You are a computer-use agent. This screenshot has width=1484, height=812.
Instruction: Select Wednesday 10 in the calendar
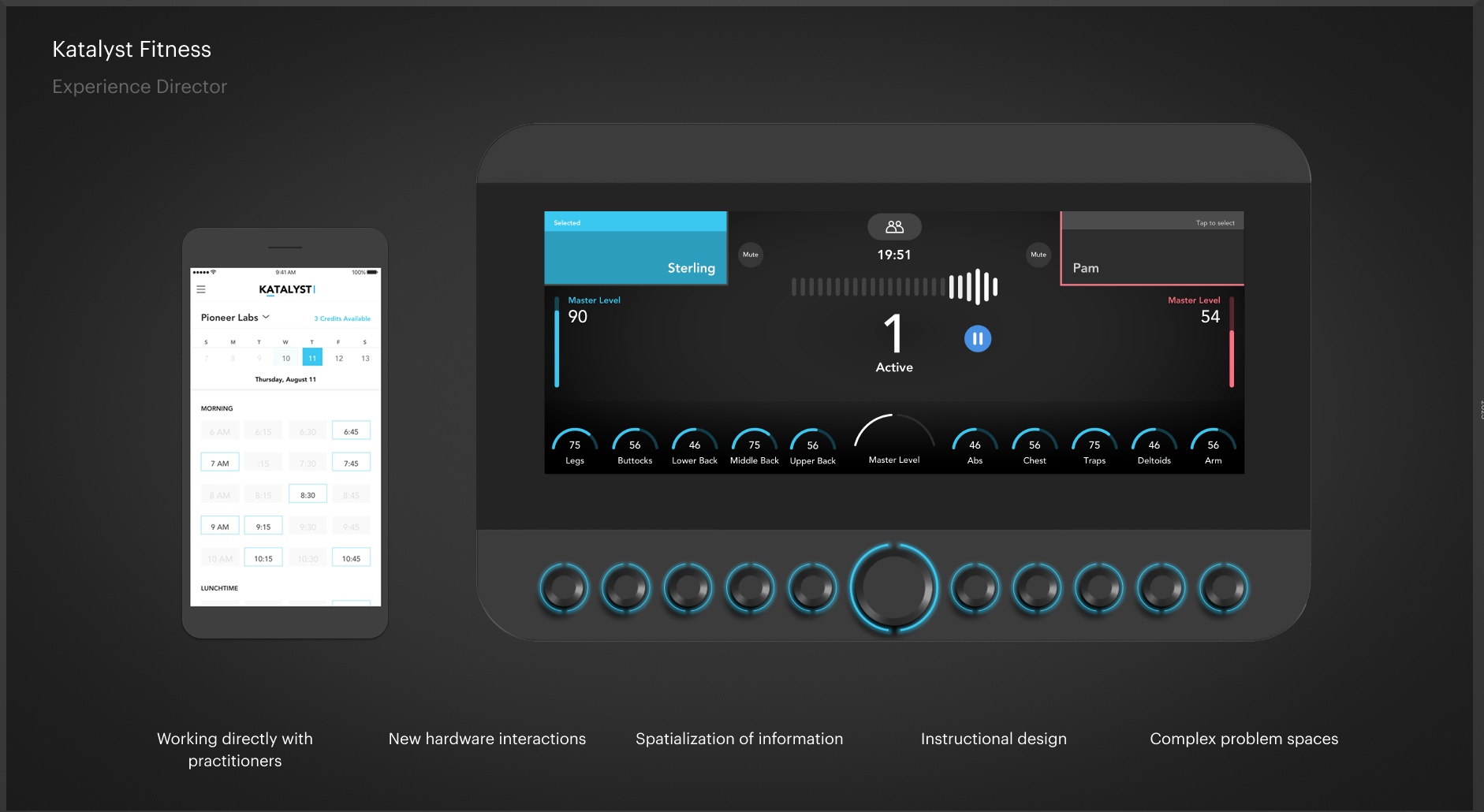tap(286, 358)
